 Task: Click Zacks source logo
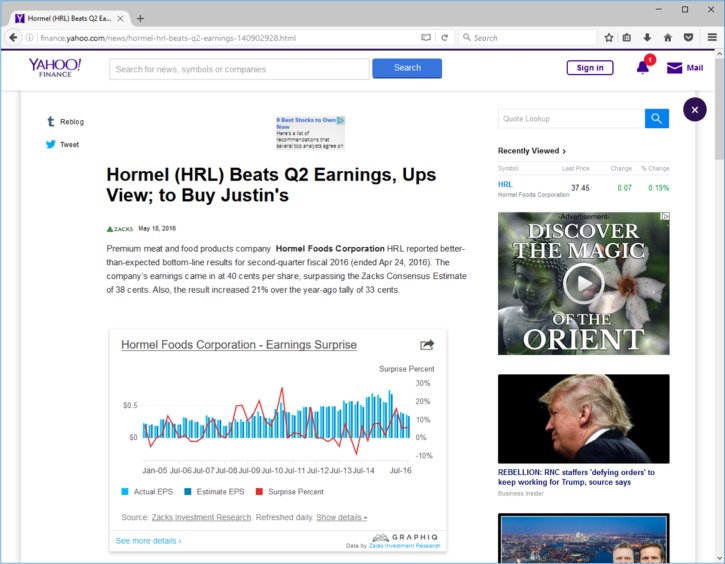tap(120, 229)
